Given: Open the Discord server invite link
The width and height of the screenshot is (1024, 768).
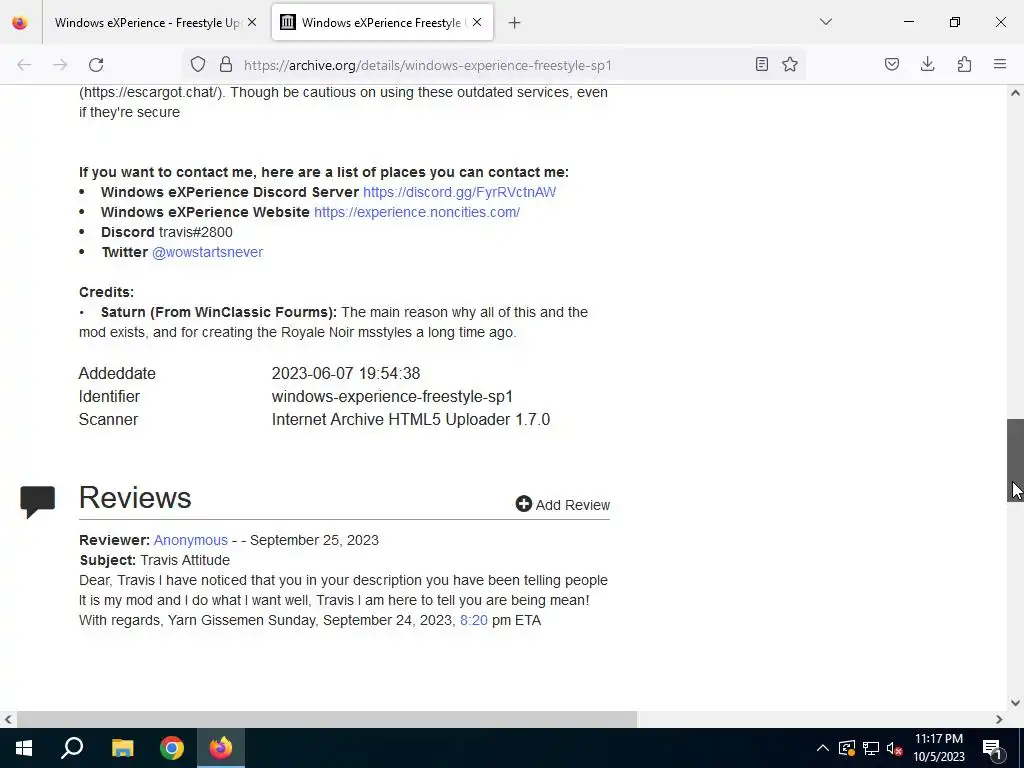Looking at the screenshot, I should (x=459, y=192).
